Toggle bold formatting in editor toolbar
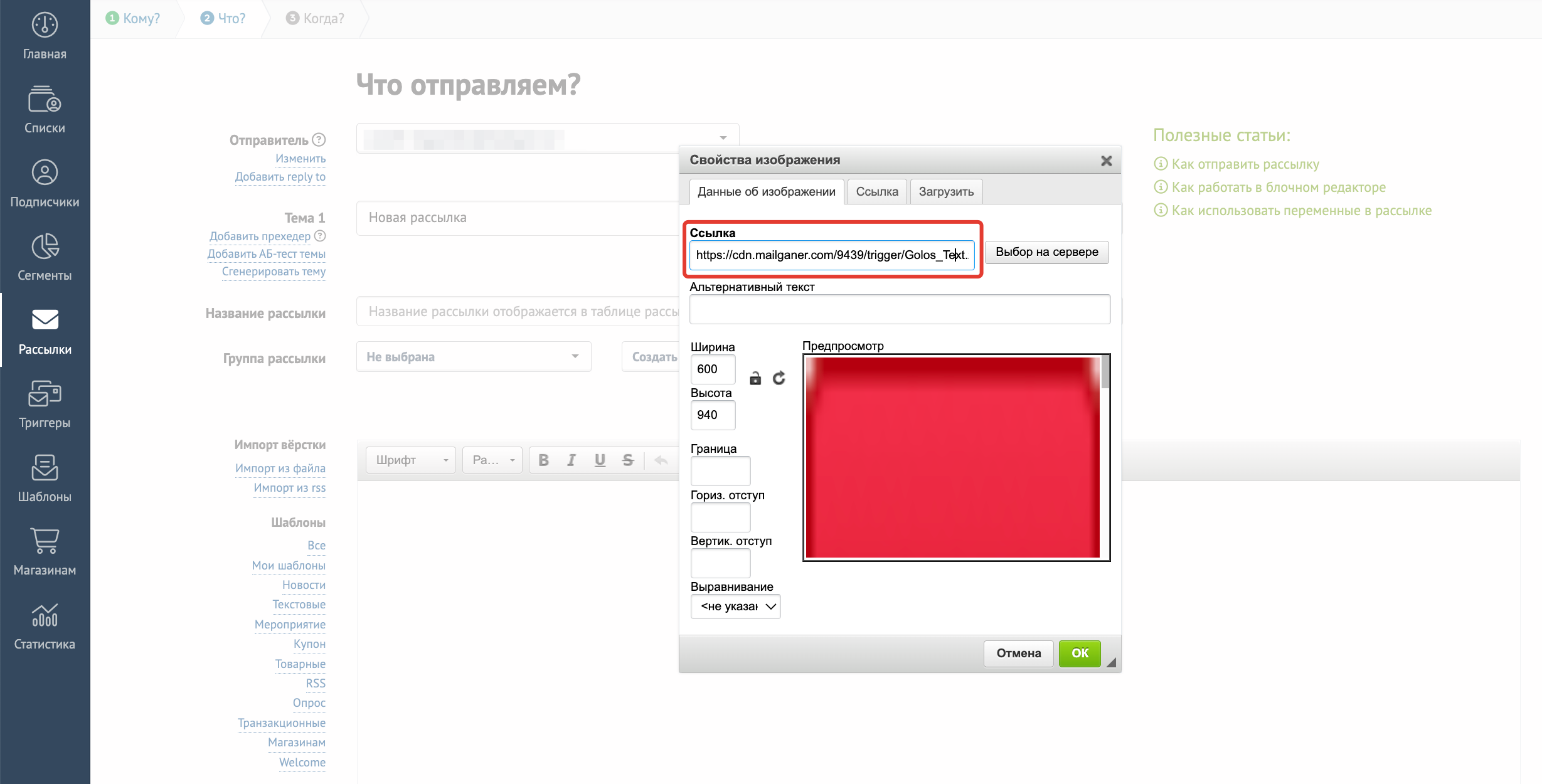Viewport: 1542px width, 784px height. [543, 460]
